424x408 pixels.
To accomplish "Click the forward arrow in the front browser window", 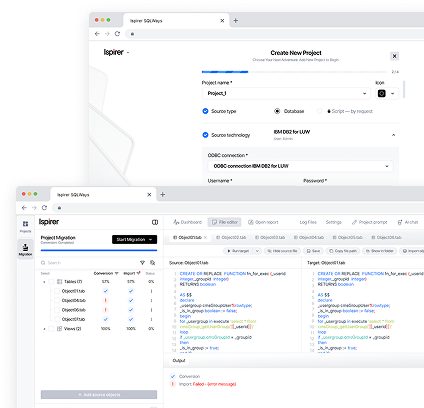I will click(34, 208).
